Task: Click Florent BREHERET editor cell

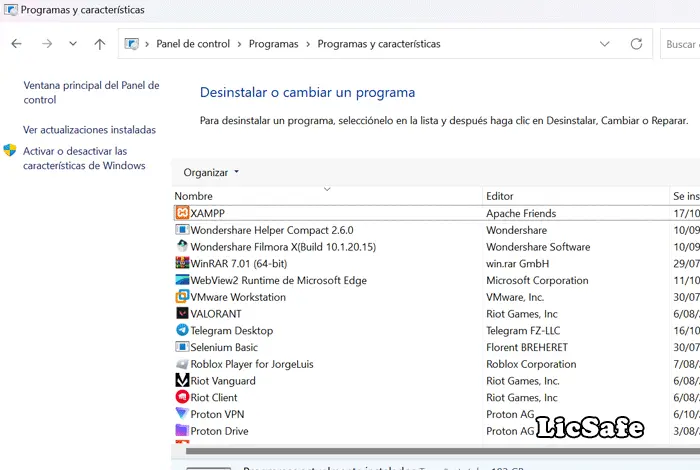Action: coord(527,347)
